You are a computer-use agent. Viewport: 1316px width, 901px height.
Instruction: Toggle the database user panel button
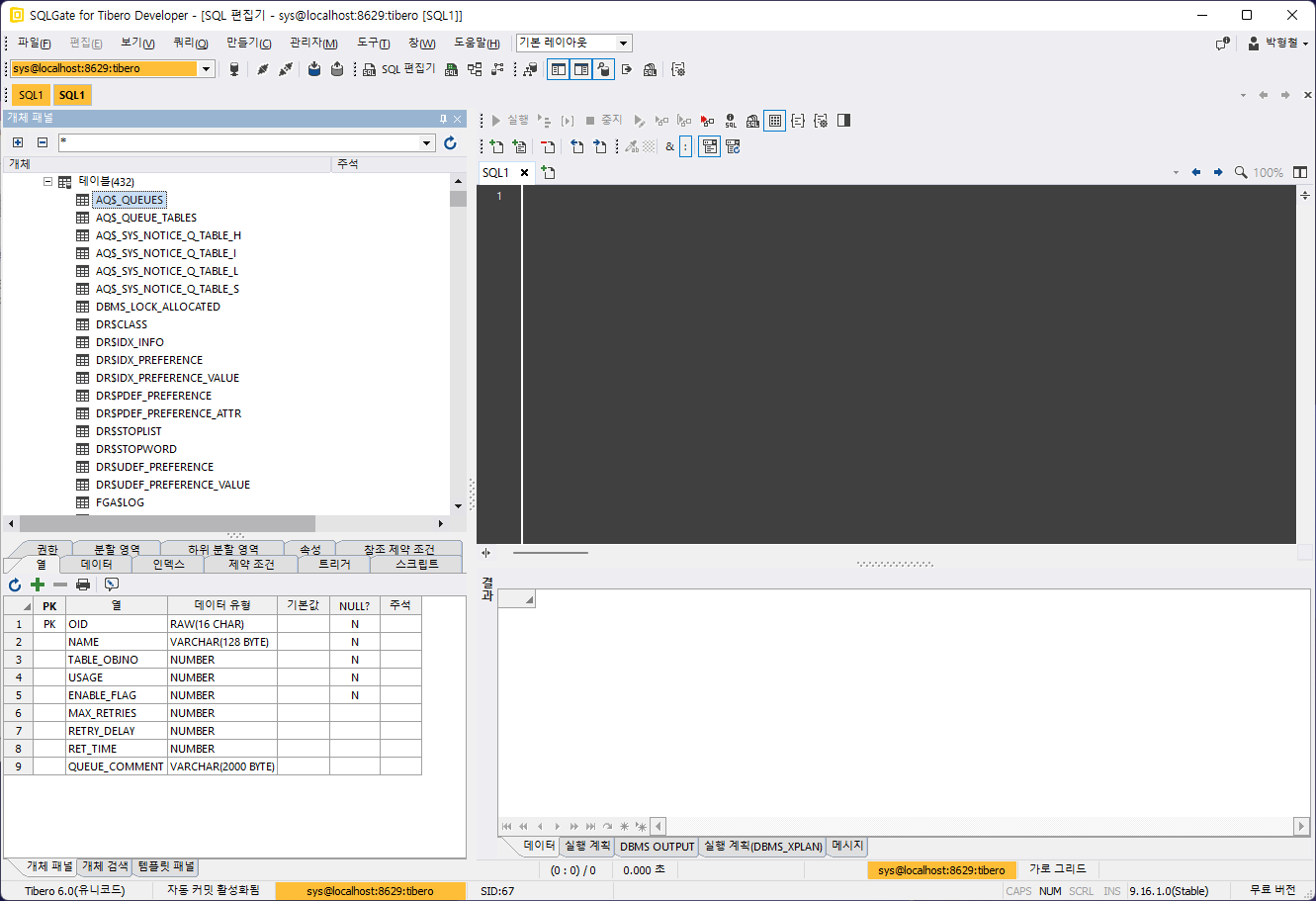click(603, 69)
